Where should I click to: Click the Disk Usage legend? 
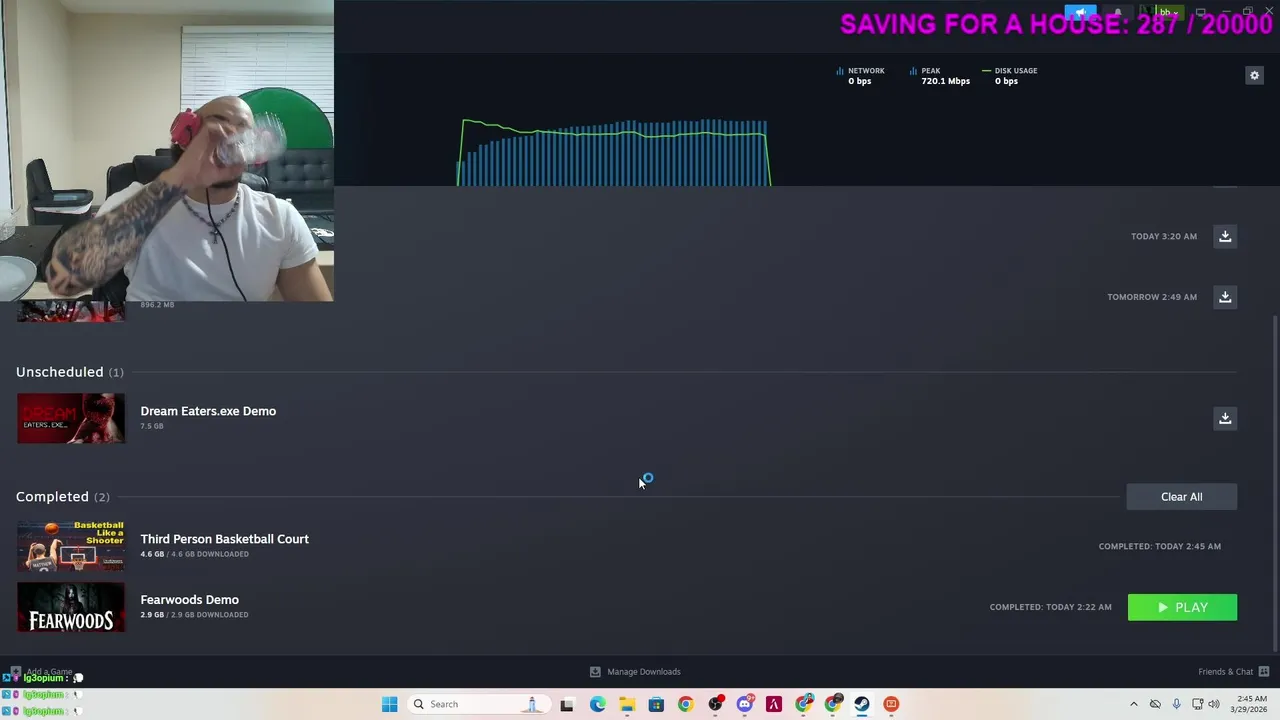pos(1009,76)
